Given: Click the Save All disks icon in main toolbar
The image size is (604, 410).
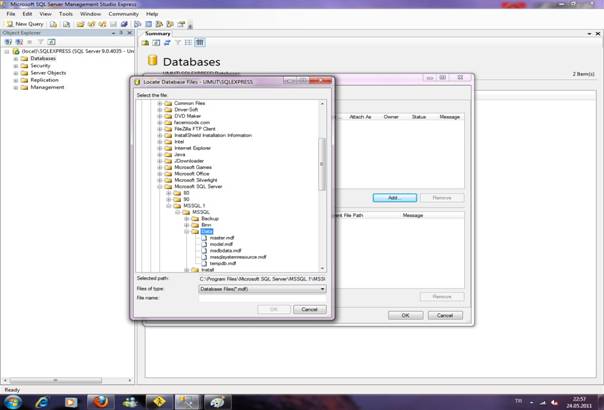Looking at the screenshot, I should point(124,24).
